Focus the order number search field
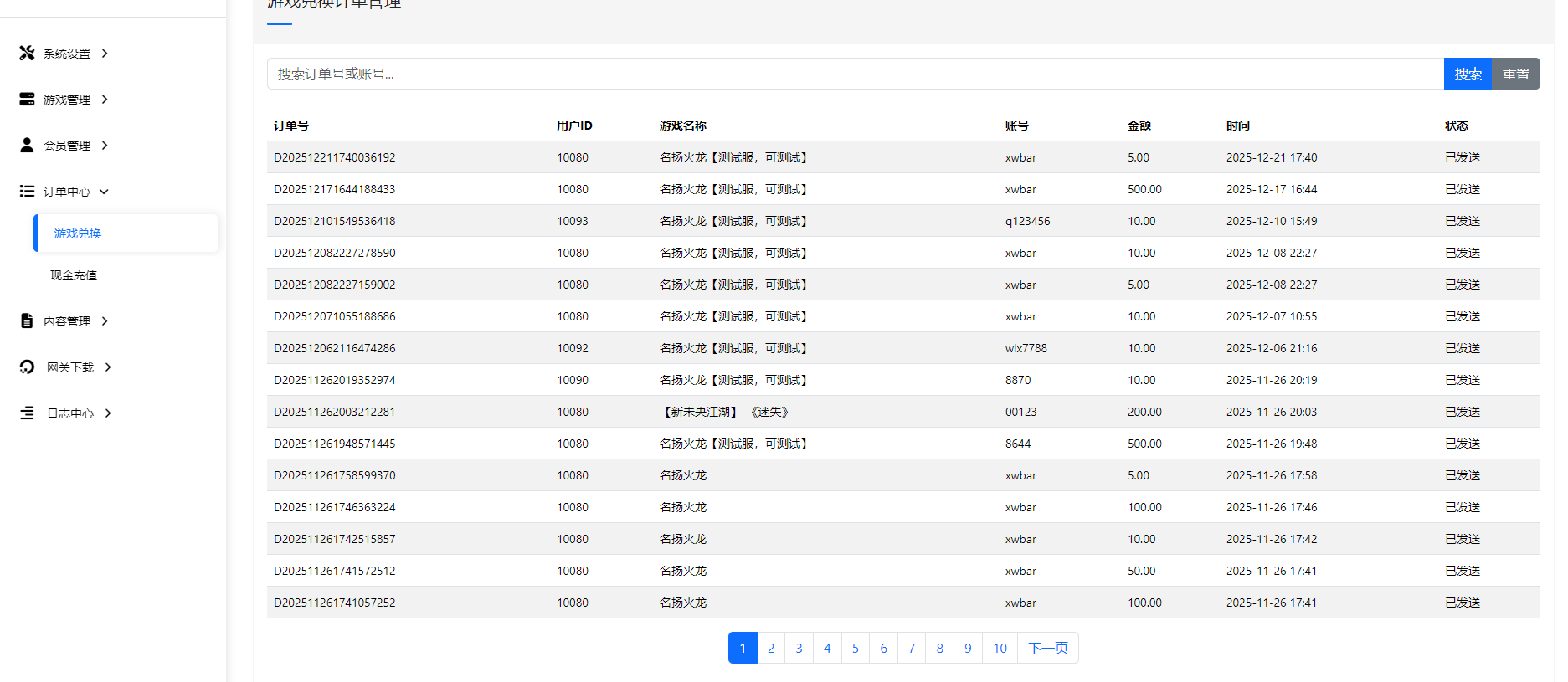Image resolution: width=1568 pixels, height=682 pixels. 854,74
